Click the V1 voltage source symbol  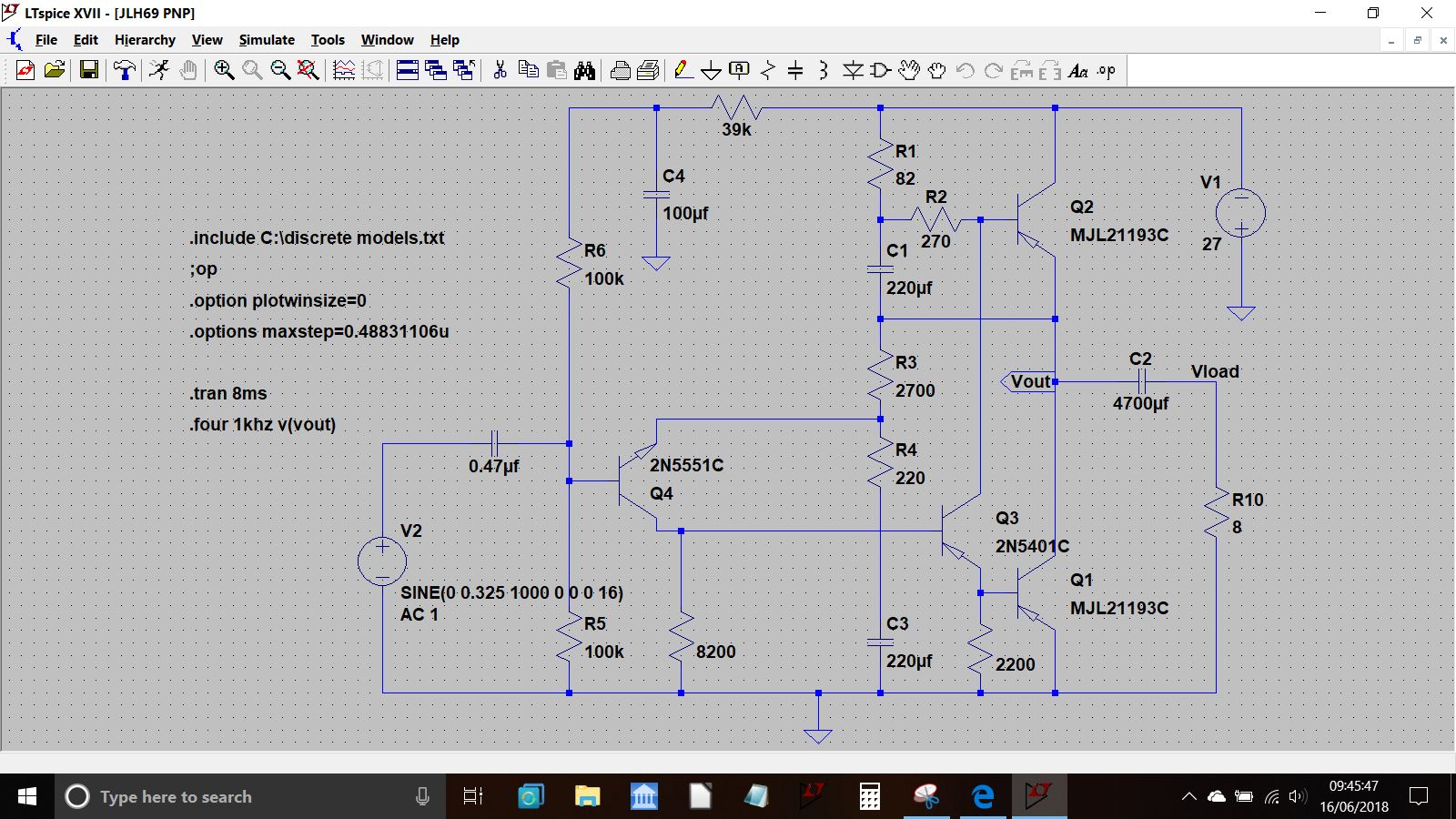tap(1240, 214)
